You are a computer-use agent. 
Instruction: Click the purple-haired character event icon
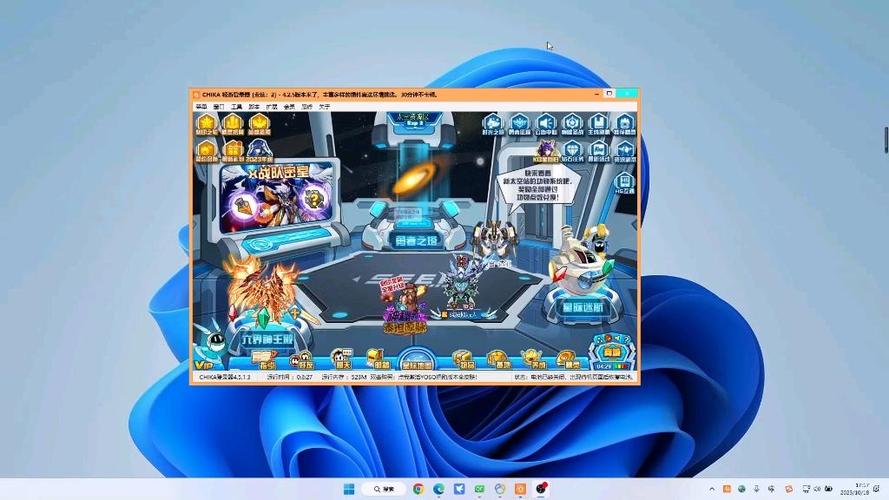546,151
